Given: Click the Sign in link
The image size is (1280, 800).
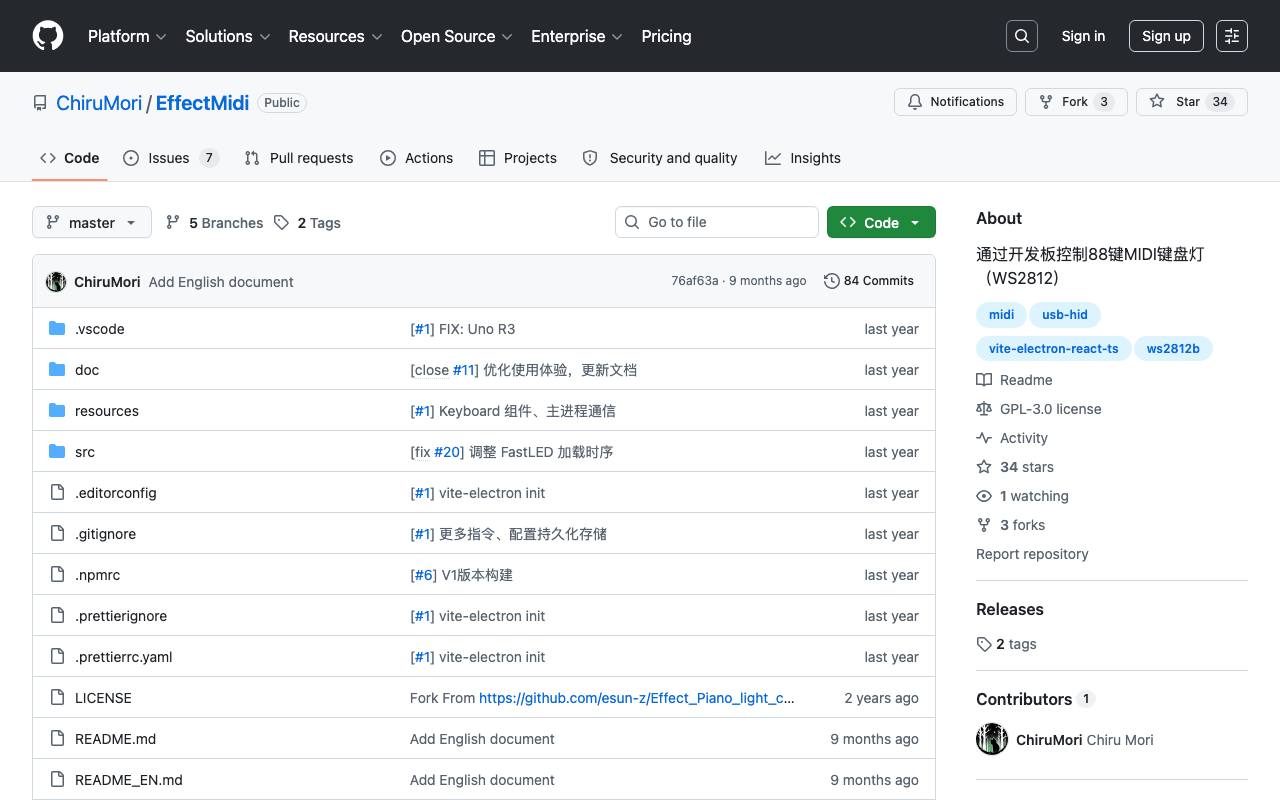Looking at the screenshot, I should click(1083, 36).
